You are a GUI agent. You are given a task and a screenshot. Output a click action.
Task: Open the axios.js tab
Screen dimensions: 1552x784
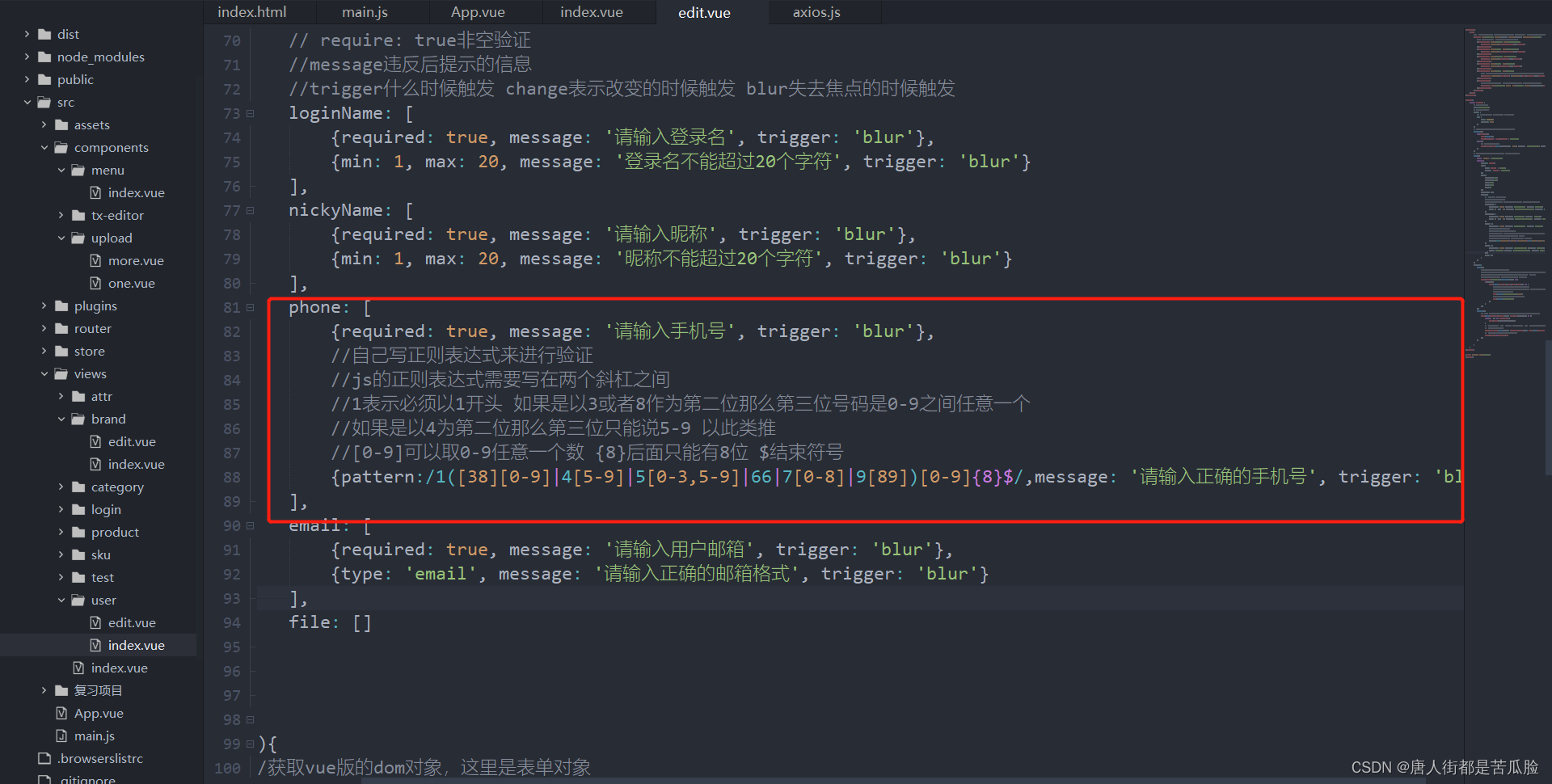pos(816,12)
